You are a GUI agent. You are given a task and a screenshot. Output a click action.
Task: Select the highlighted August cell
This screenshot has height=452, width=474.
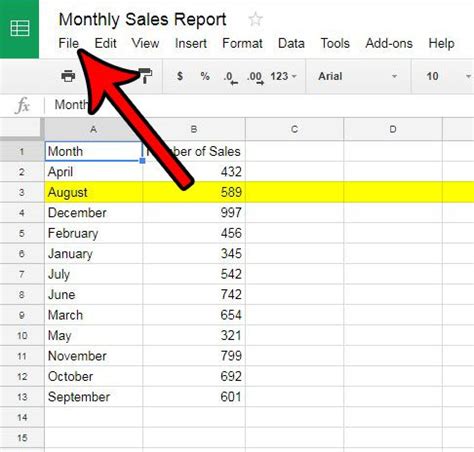94,192
